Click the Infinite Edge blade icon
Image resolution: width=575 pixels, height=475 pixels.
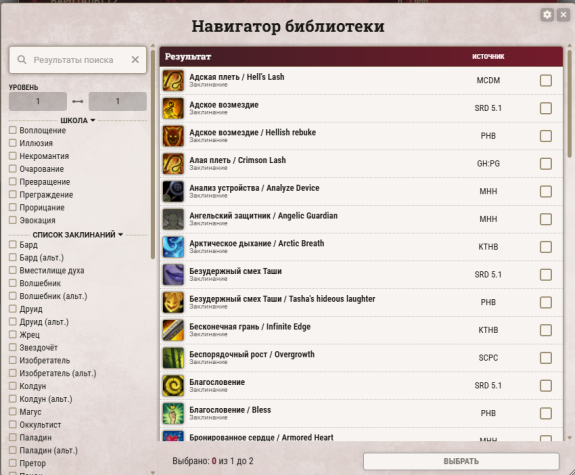point(173,330)
